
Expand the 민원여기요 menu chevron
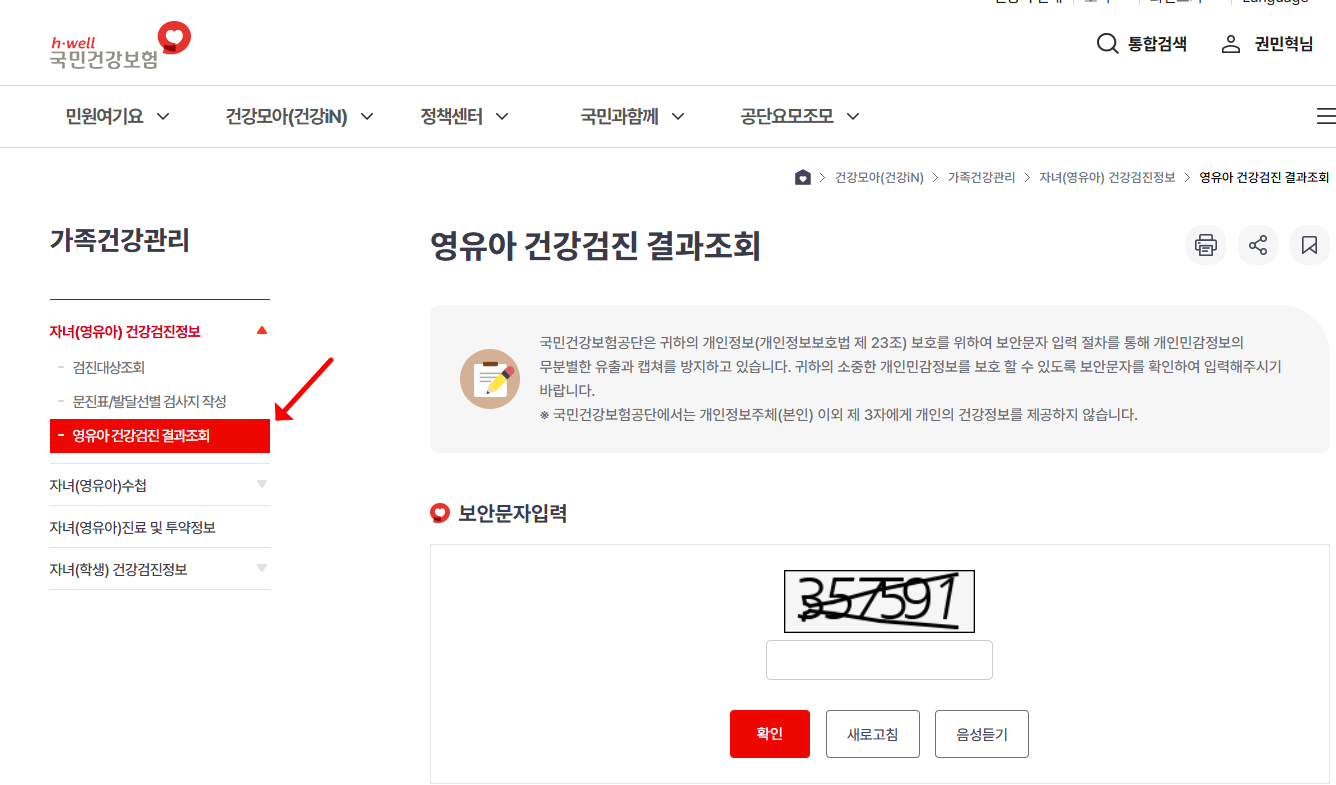click(163, 117)
